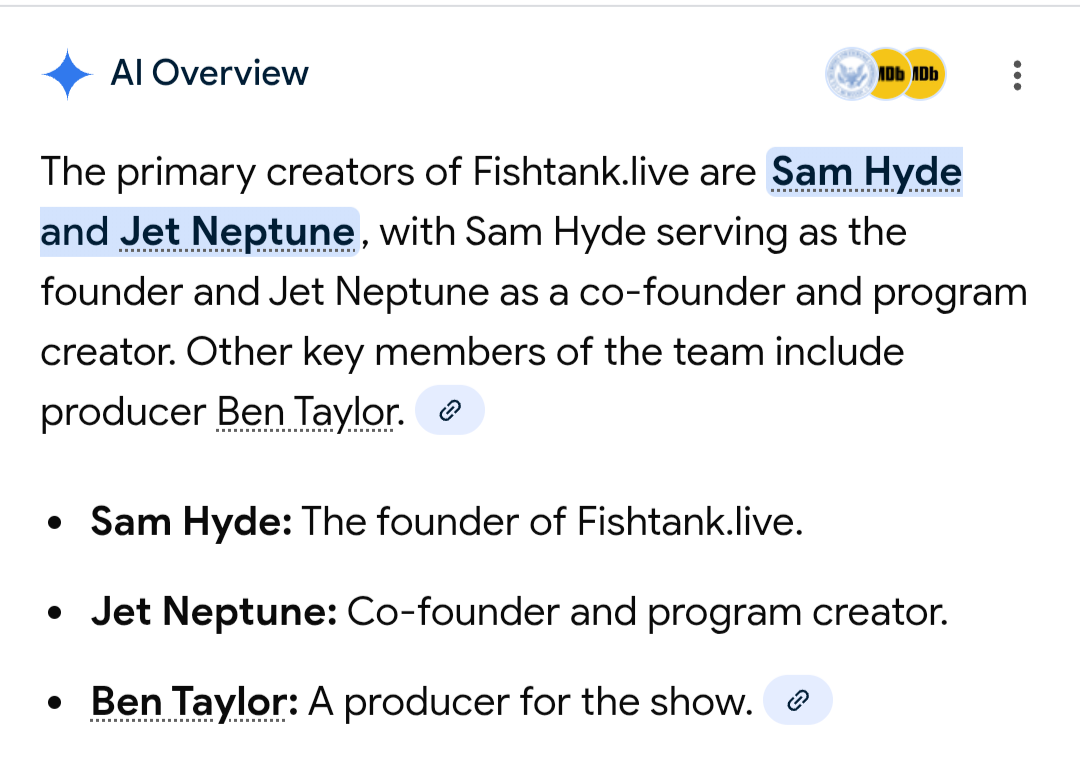
Task: Click bold 'Sam Hyde:' bullet heading
Action: coord(191,522)
